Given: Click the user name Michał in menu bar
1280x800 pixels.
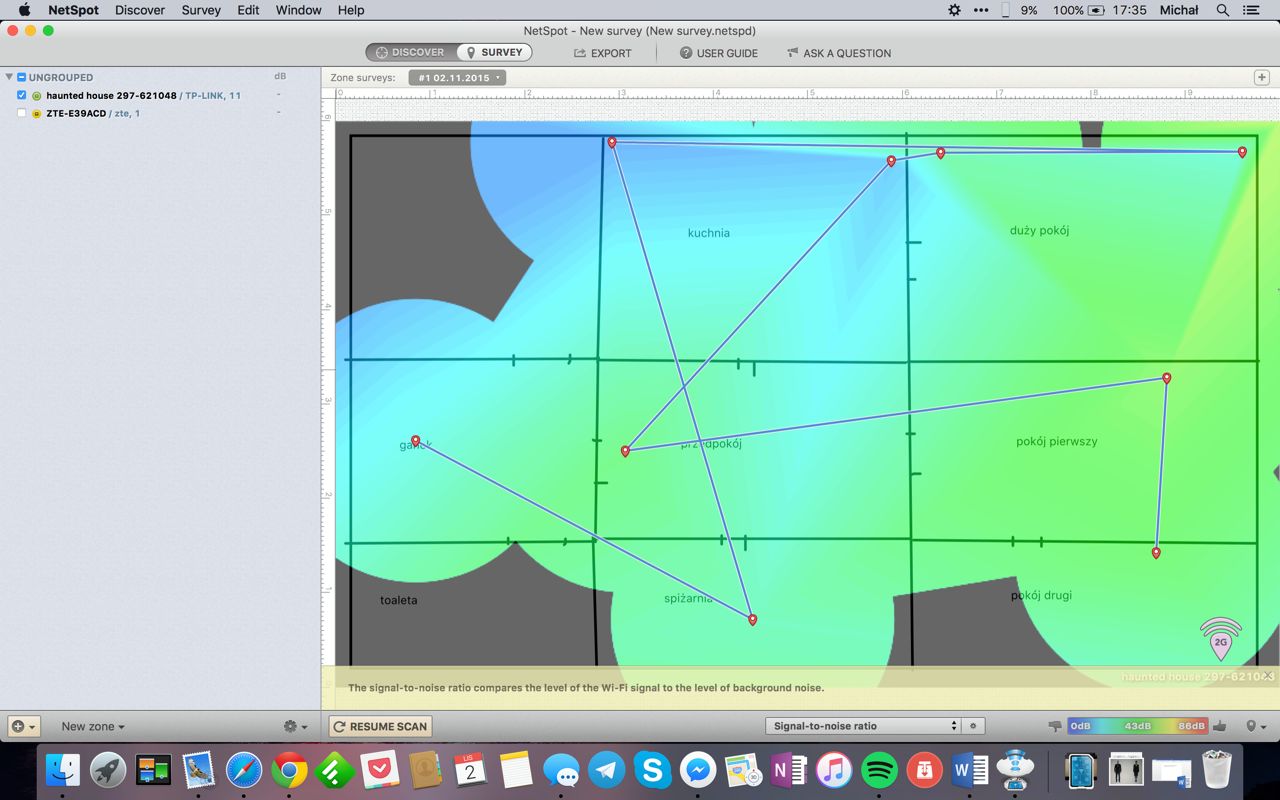Looking at the screenshot, I should pyautogui.click(x=1179, y=10).
